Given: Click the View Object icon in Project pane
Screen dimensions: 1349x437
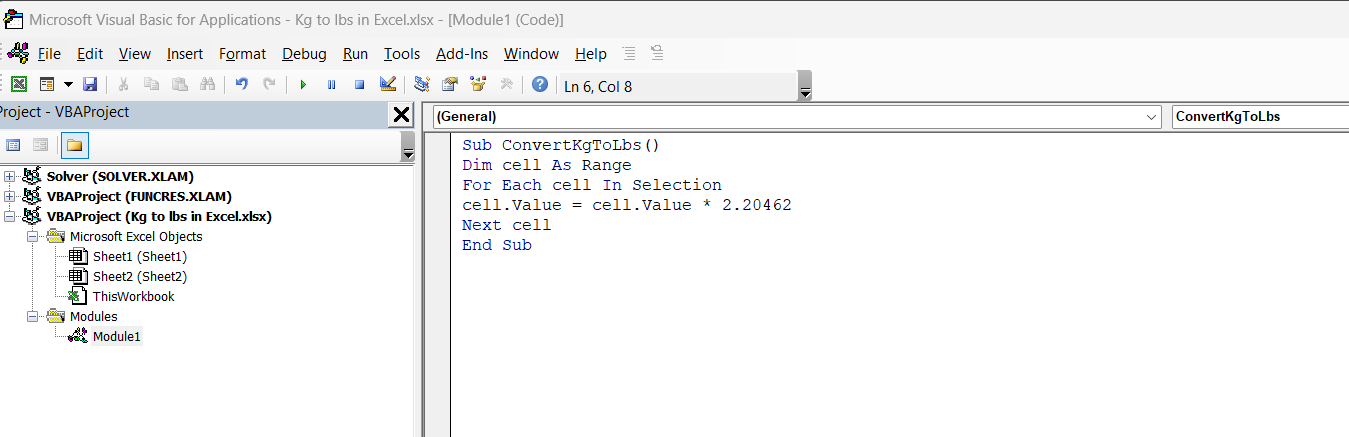Looking at the screenshot, I should point(40,146).
